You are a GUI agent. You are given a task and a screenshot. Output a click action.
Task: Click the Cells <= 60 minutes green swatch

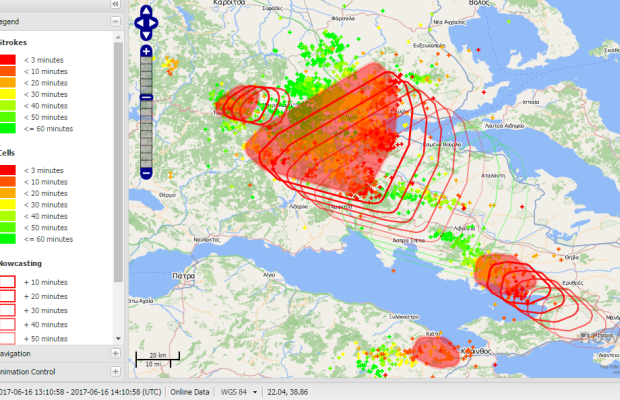[x=7, y=240]
